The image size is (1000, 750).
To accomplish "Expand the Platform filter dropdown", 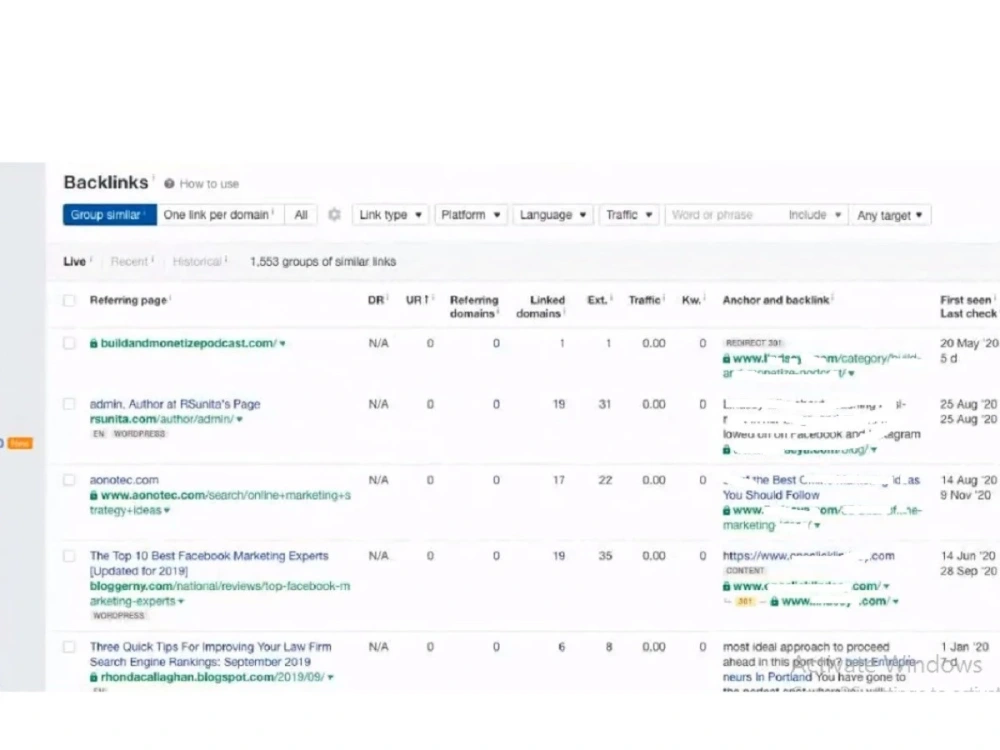I will 471,215.
